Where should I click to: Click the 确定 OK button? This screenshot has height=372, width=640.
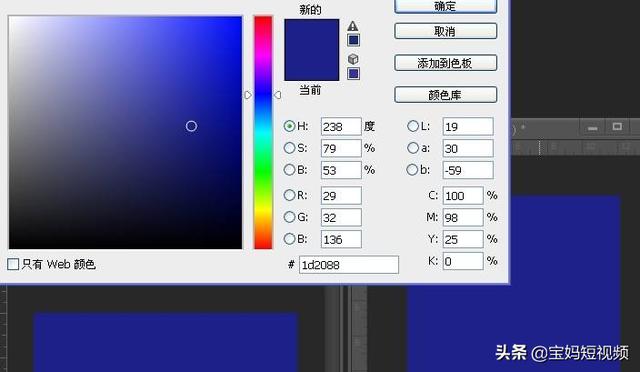click(446, 6)
